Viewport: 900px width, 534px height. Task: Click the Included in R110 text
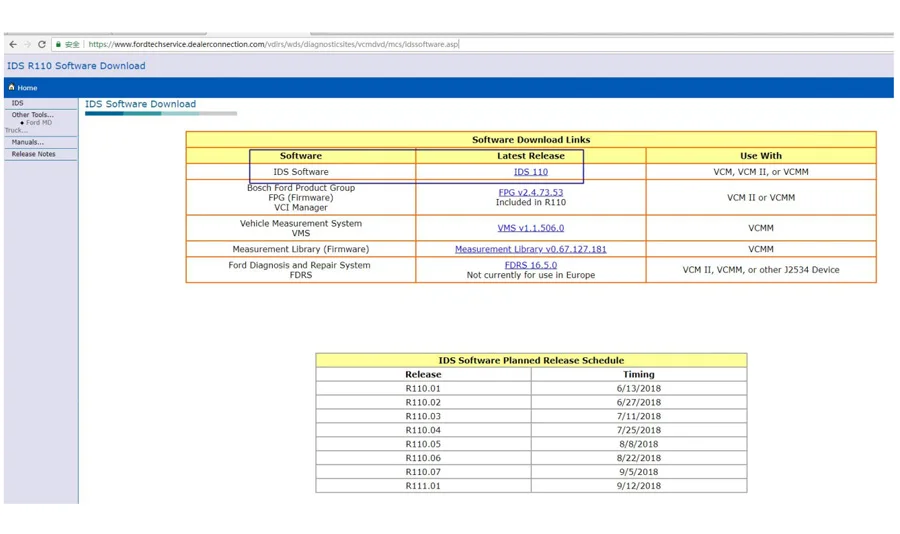(530, 202)
